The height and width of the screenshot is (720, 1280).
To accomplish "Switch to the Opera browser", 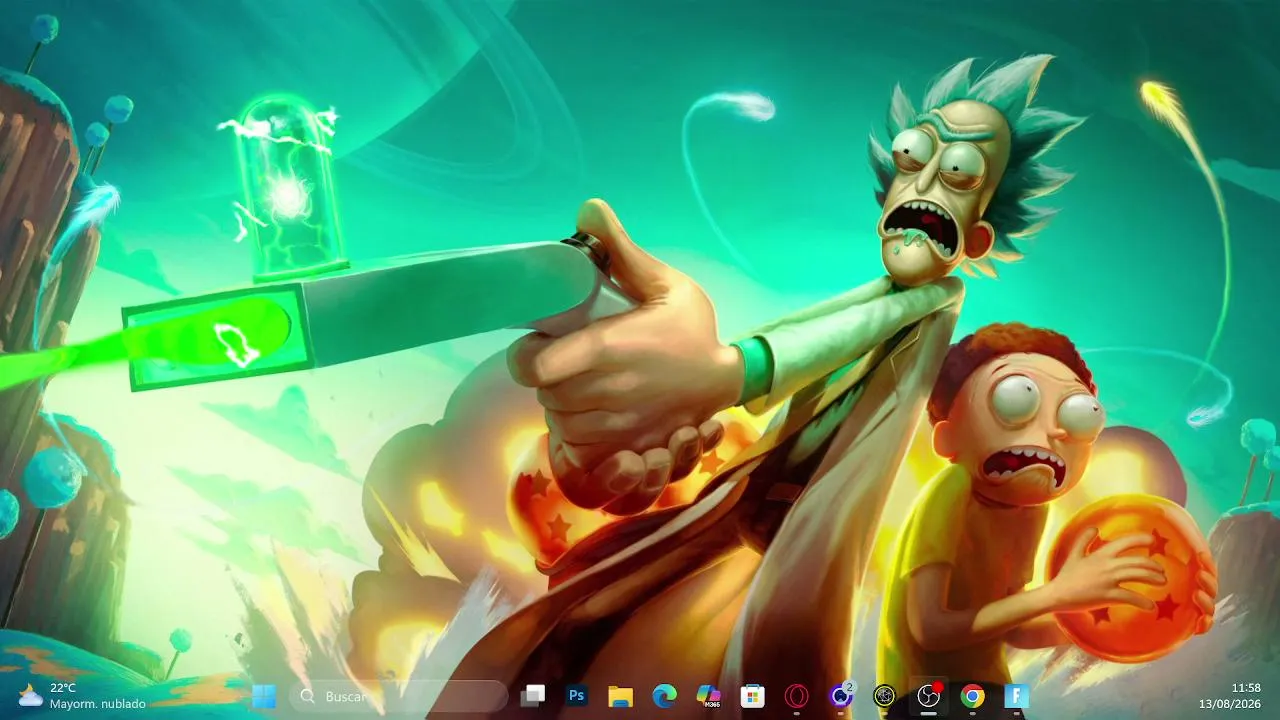I will point(797,696).
